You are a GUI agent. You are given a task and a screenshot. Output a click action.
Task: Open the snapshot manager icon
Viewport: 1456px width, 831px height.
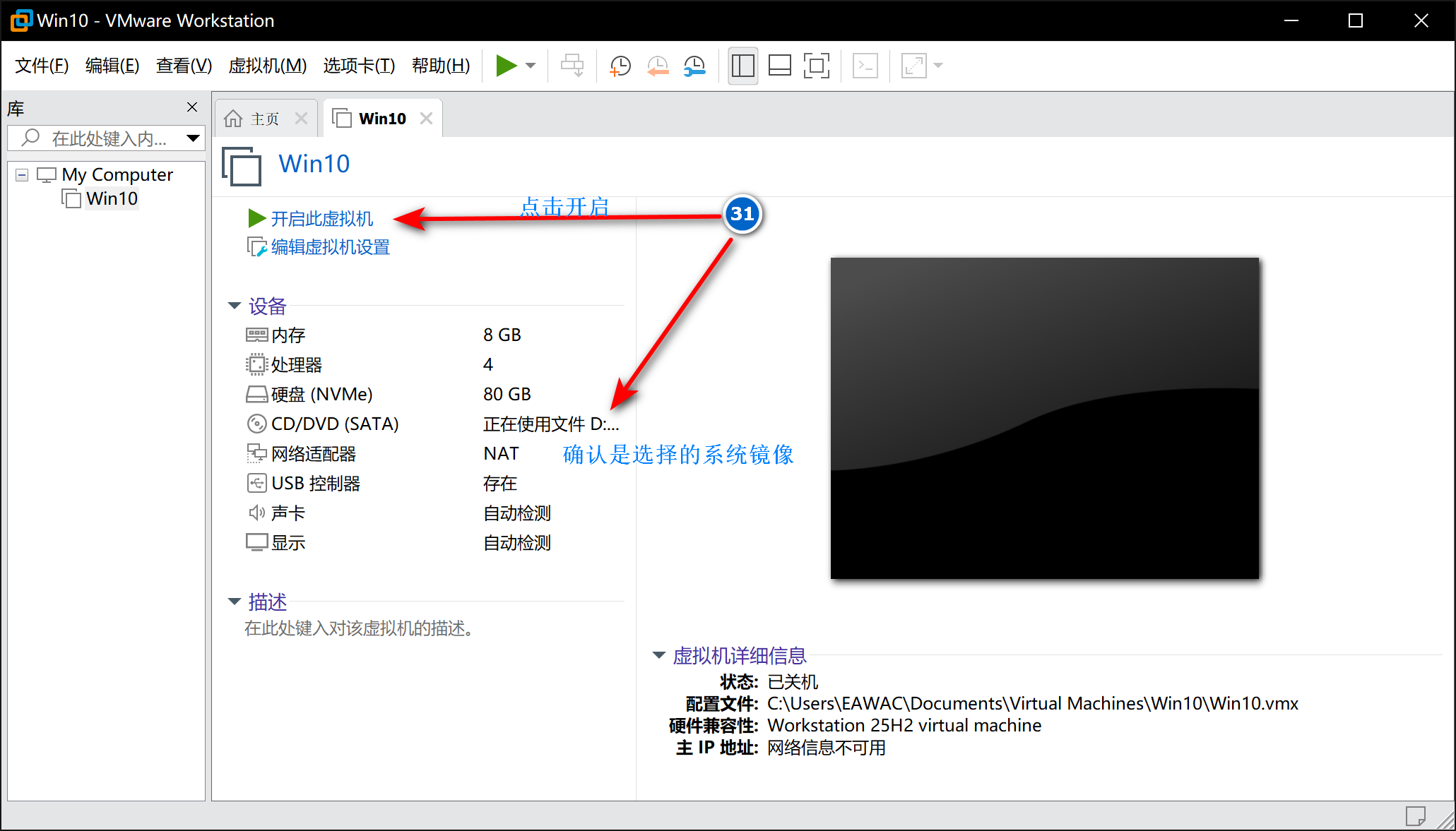[x=695, y=66]
